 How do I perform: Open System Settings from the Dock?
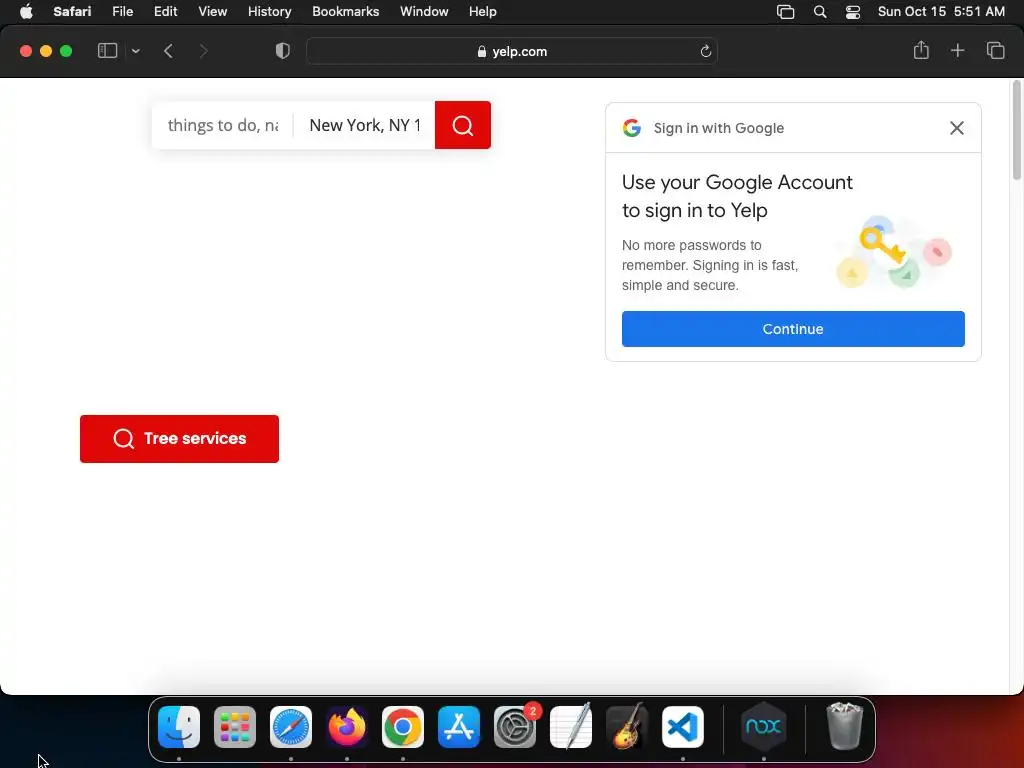click(x=515, y=727)
